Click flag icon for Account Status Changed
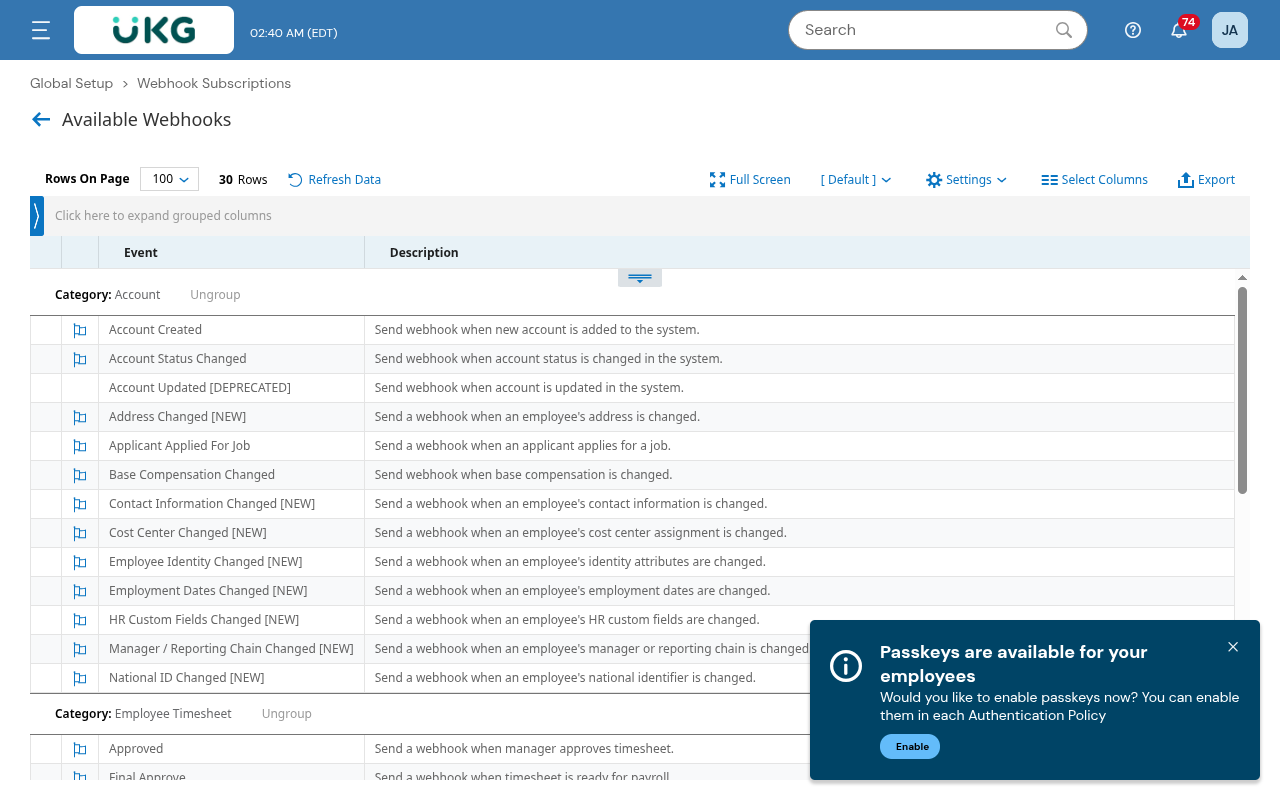The width and height of the screenshot is (1280, 800). (x=80, y=359)
